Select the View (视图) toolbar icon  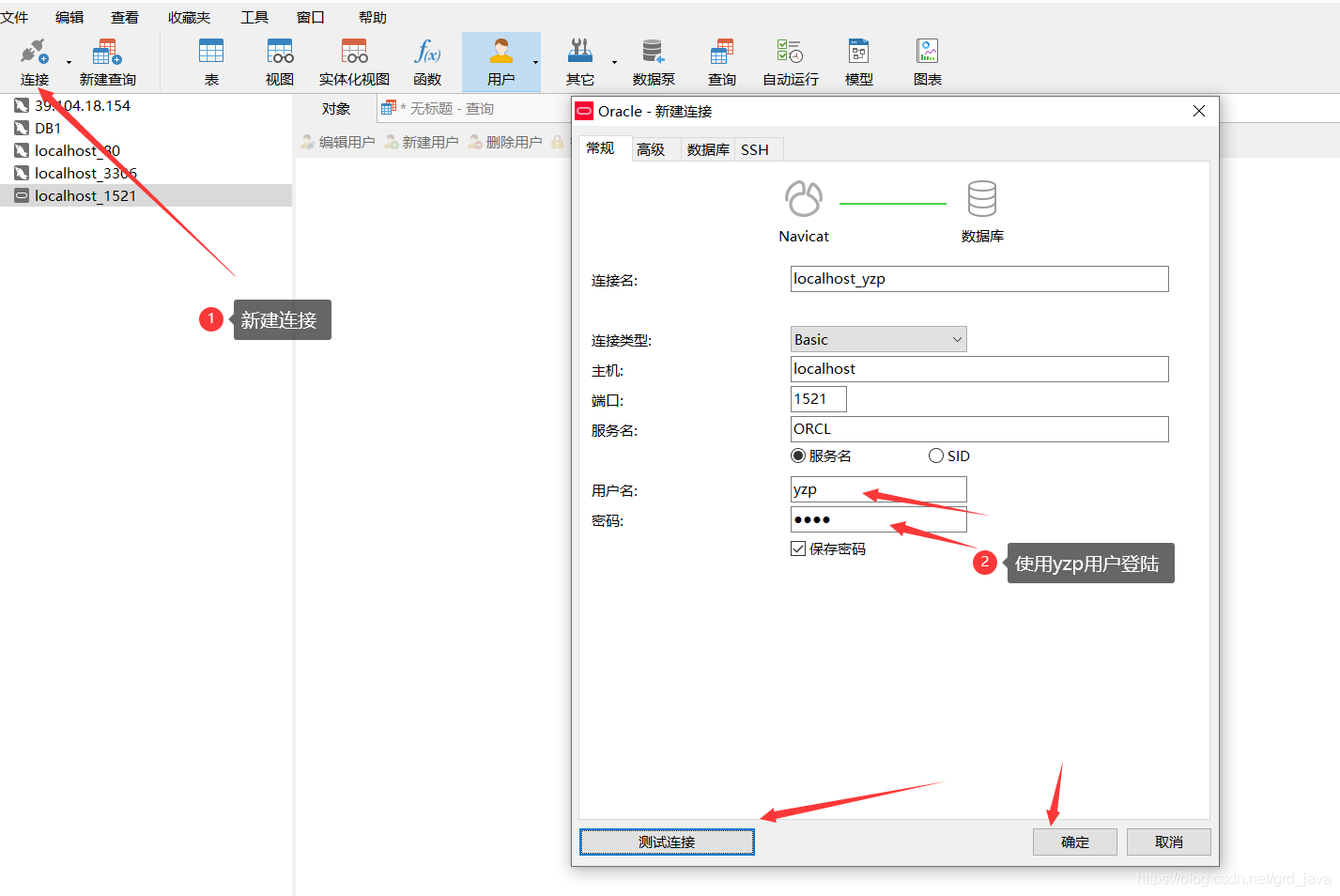280,62
